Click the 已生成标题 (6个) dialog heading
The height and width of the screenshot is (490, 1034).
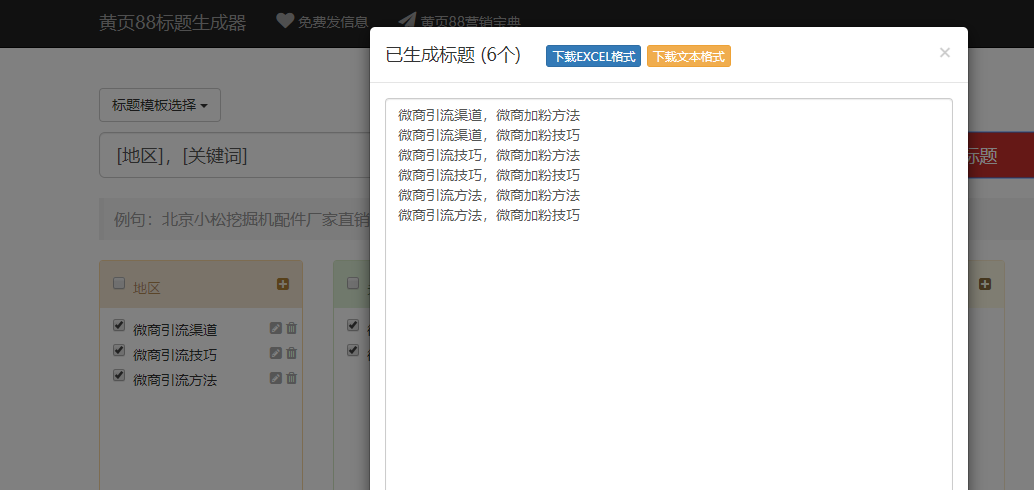pos(453,55)
